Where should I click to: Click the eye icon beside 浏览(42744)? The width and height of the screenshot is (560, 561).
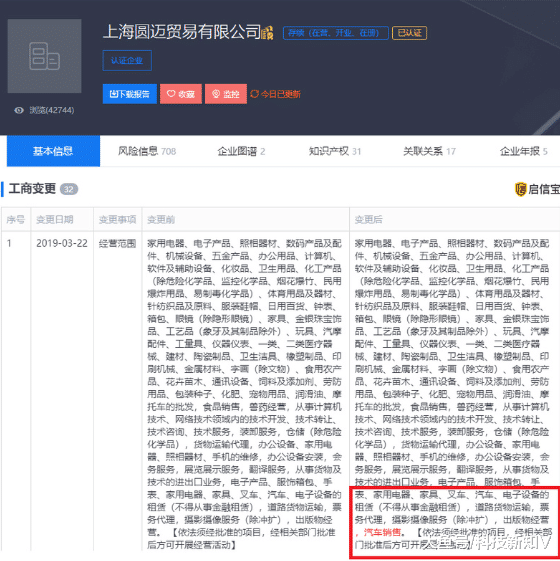point(19,110)
